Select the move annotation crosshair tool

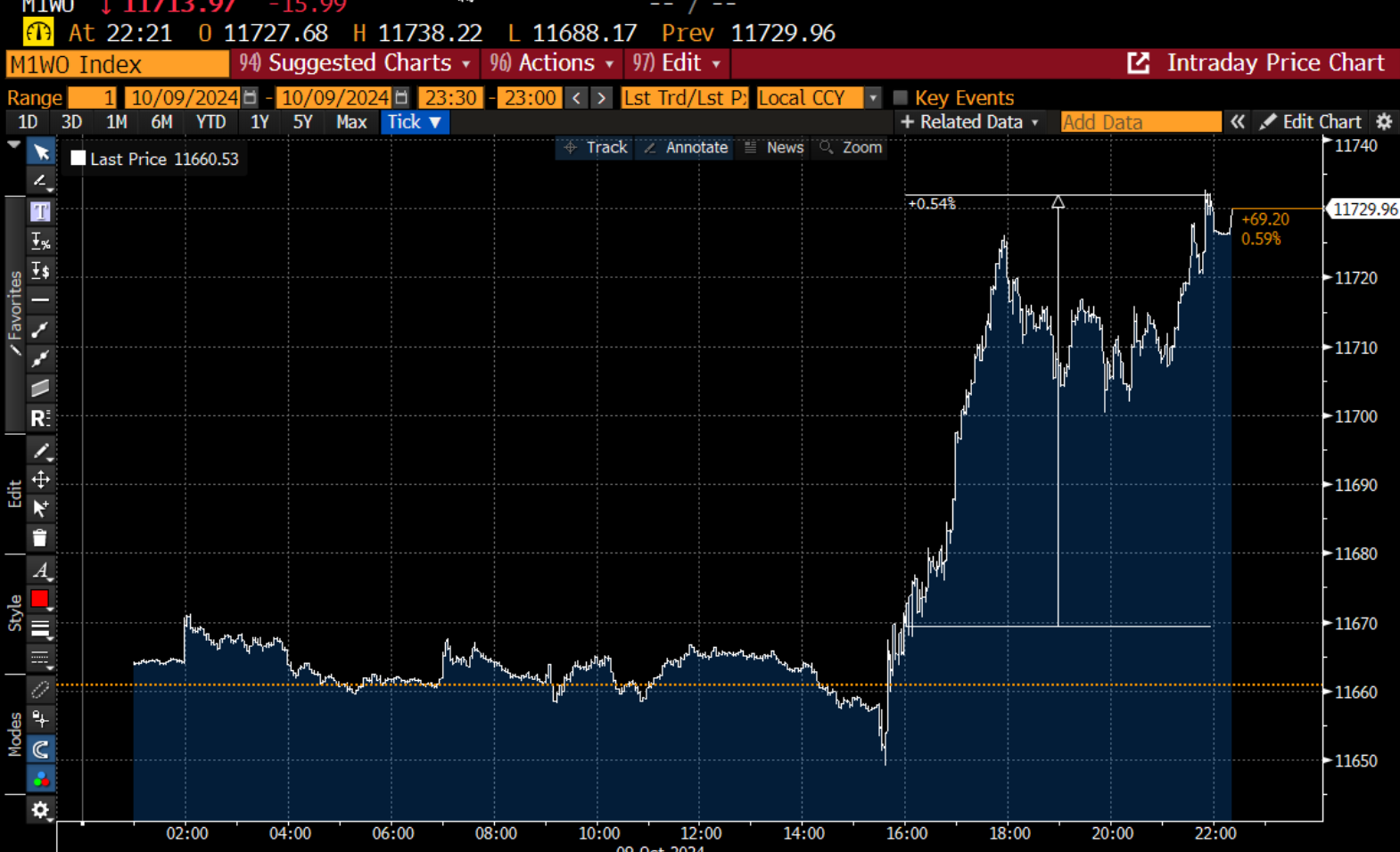point(40,479)
